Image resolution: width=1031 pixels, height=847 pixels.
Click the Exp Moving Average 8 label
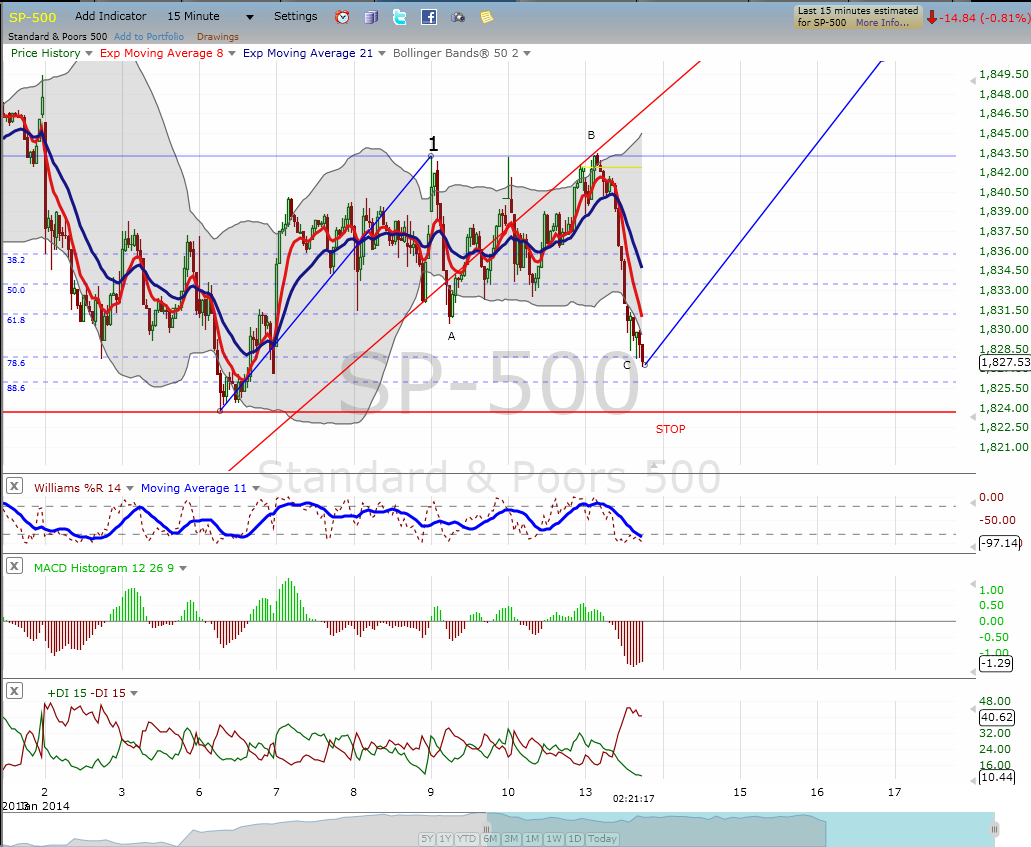(162, 53)
